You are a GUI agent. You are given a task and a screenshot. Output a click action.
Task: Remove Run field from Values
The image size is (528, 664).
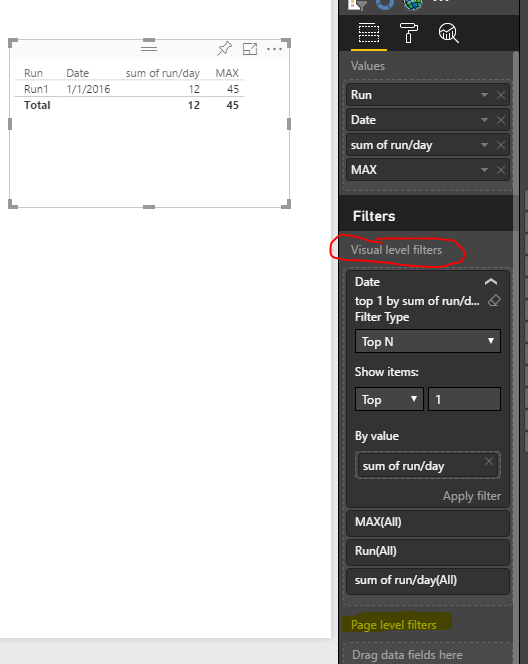(x=501, y=95)
